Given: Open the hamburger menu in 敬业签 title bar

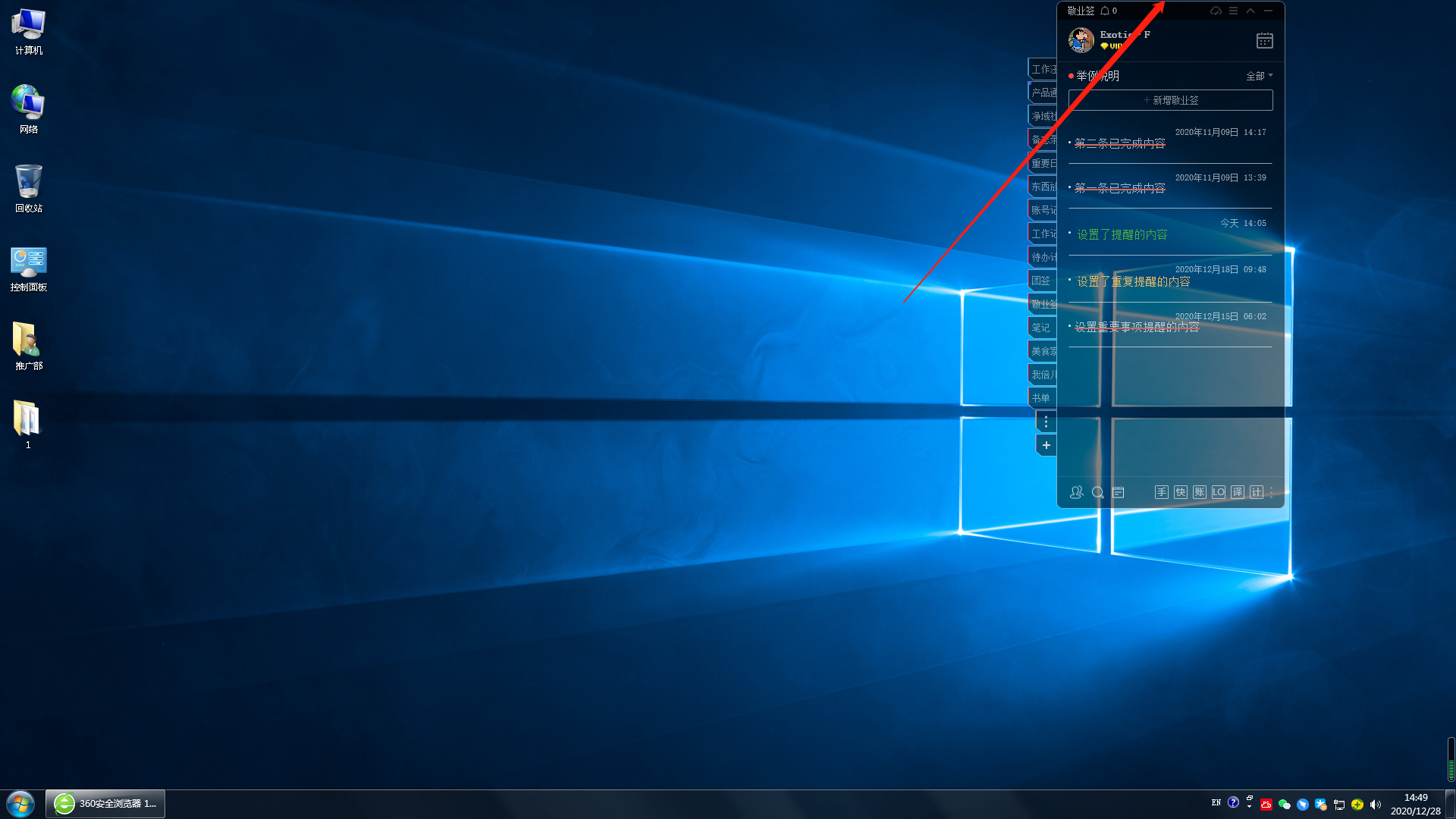Looking at the screenshot, I should 1233,11.
